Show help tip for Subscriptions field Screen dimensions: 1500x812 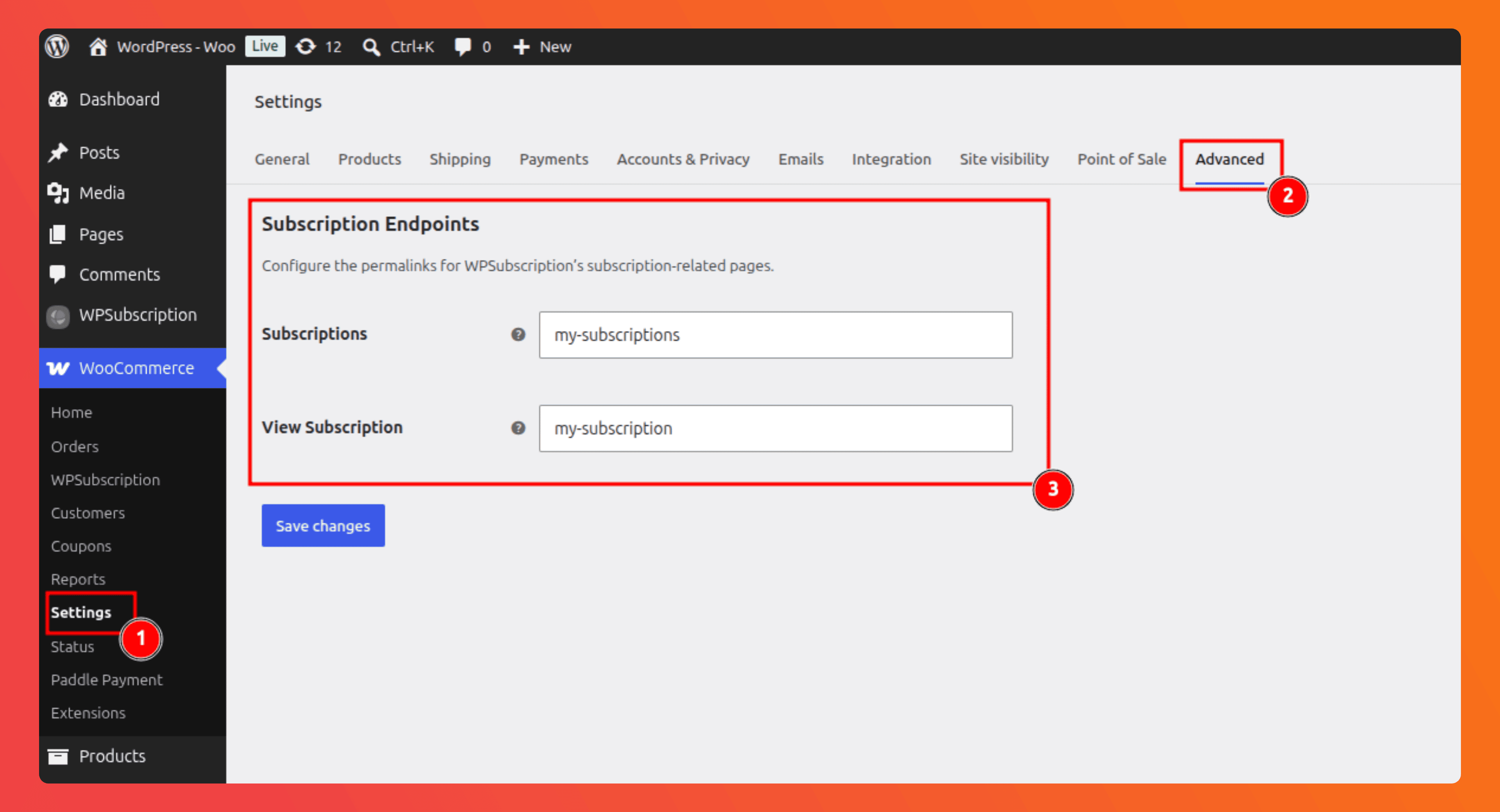518,335
